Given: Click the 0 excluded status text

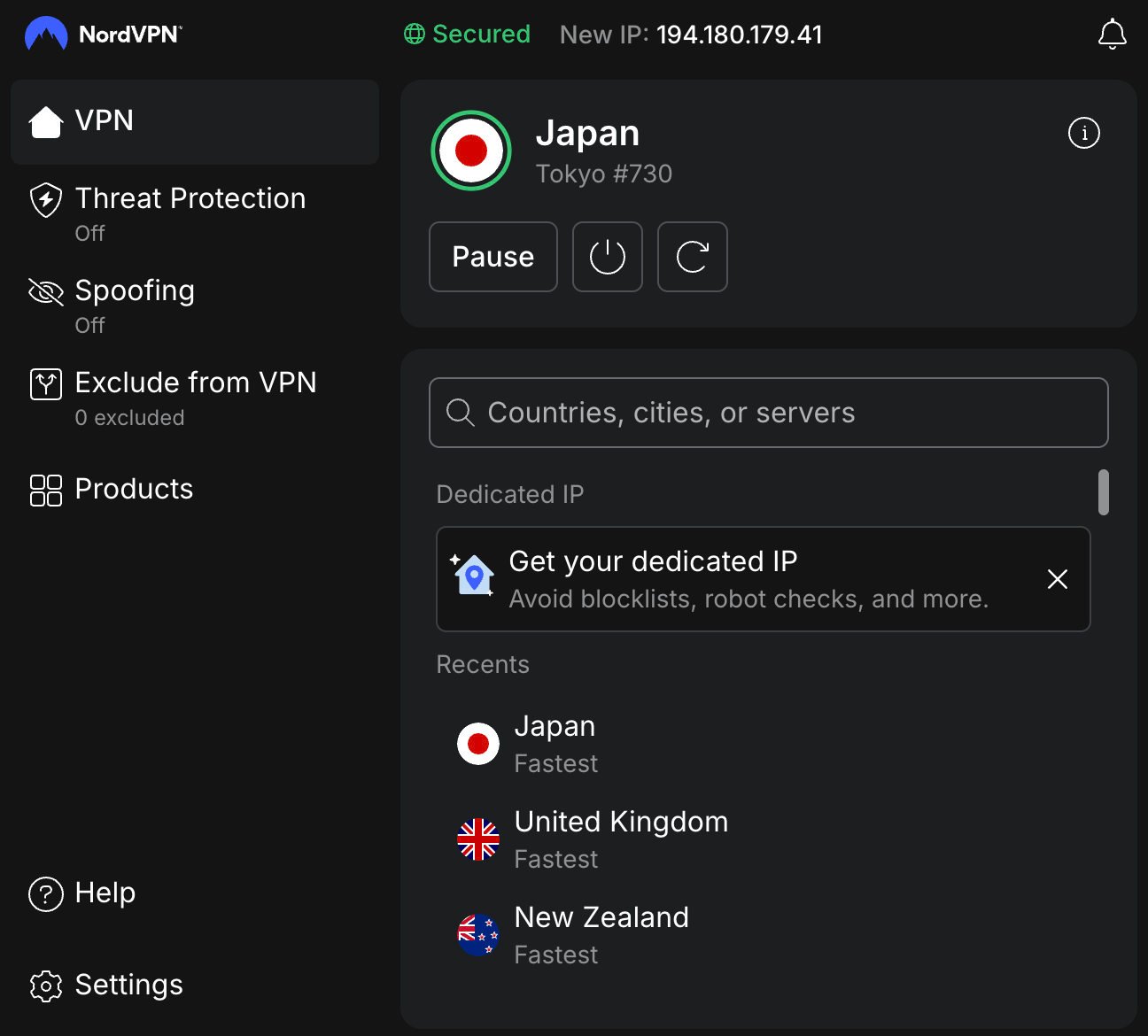Looking at the screenshot, I should (x=129, y=418).
